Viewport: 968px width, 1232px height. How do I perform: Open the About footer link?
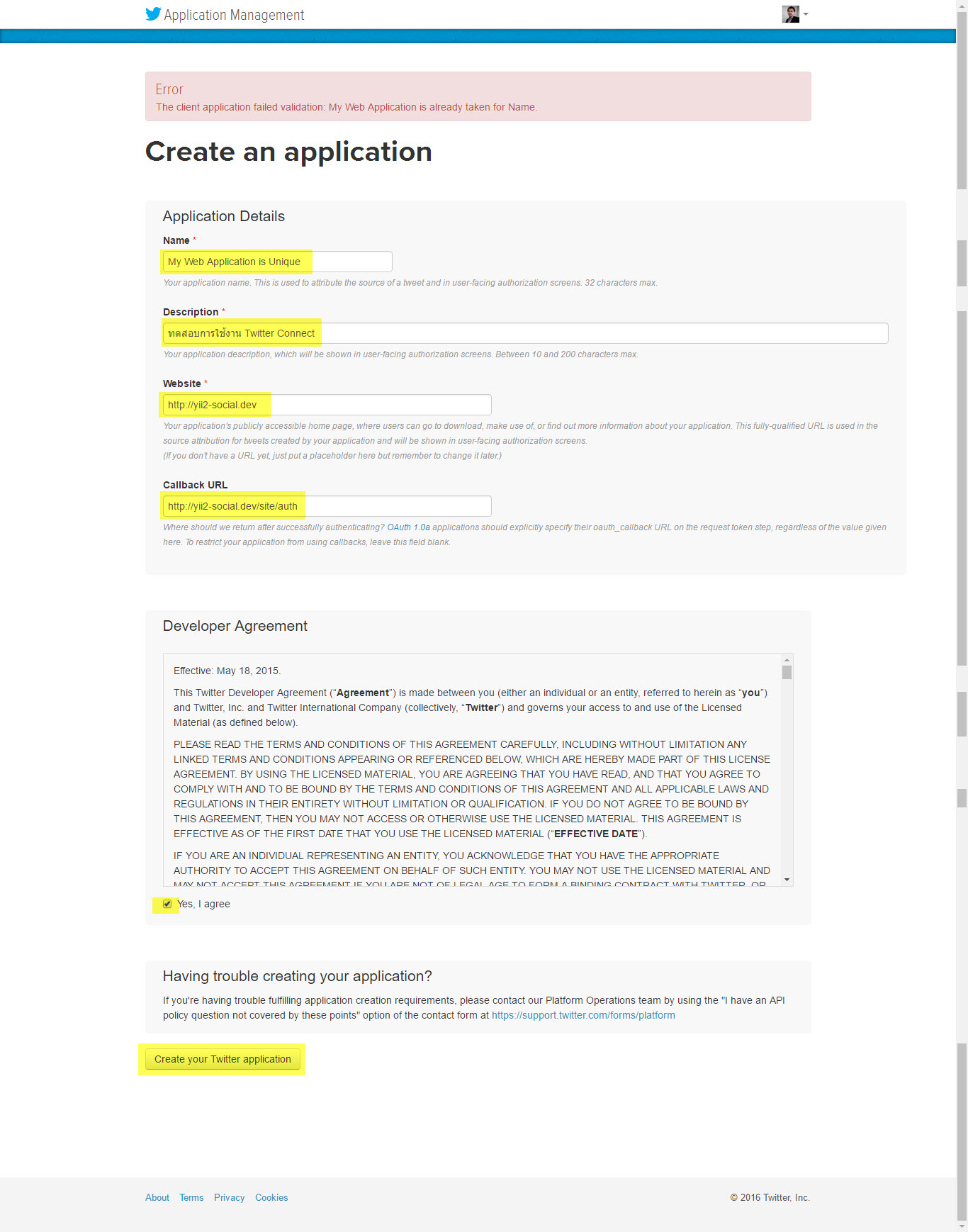[x=157, y=1197]
